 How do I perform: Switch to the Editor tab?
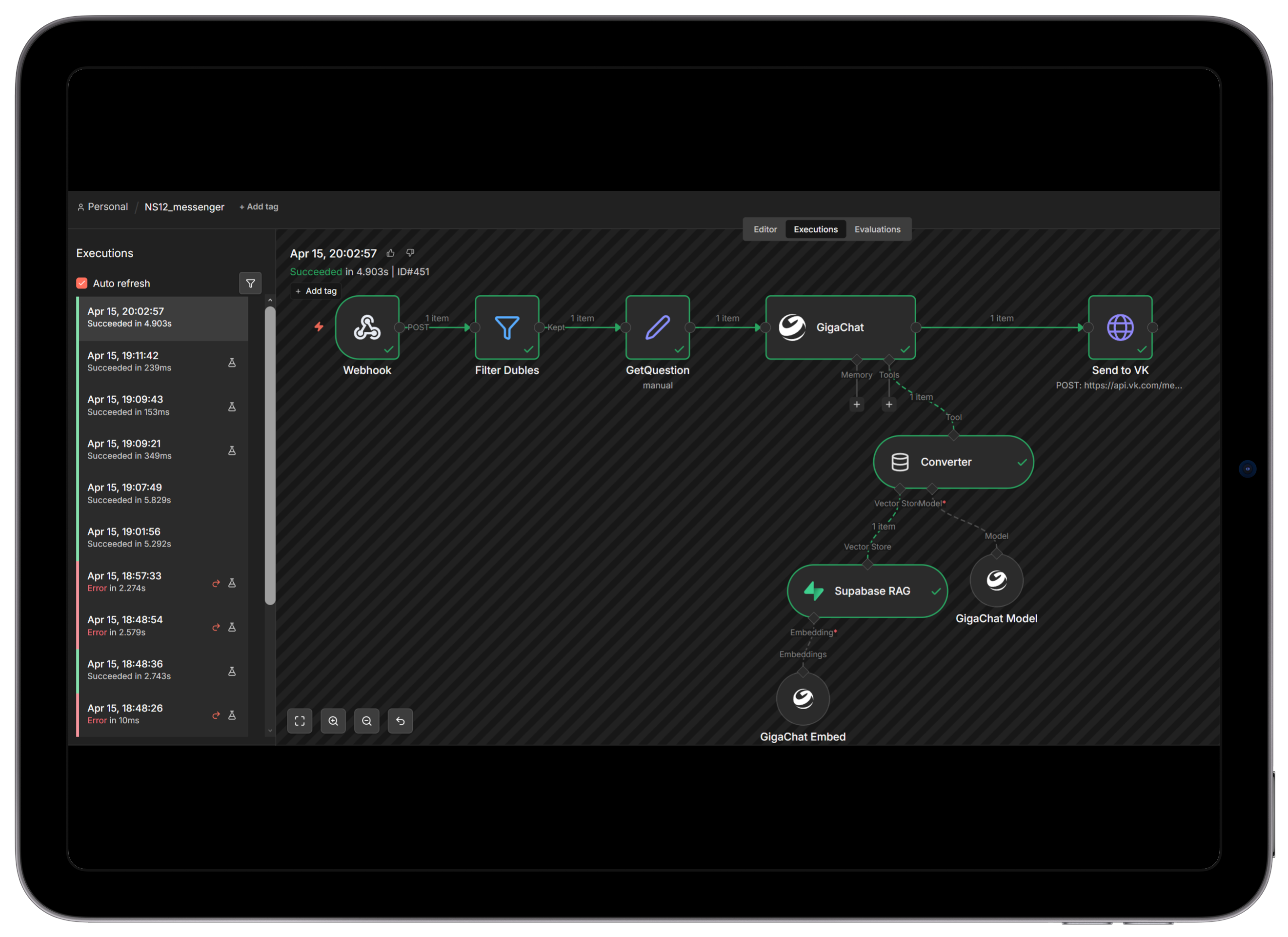click(x=765, y=229)
